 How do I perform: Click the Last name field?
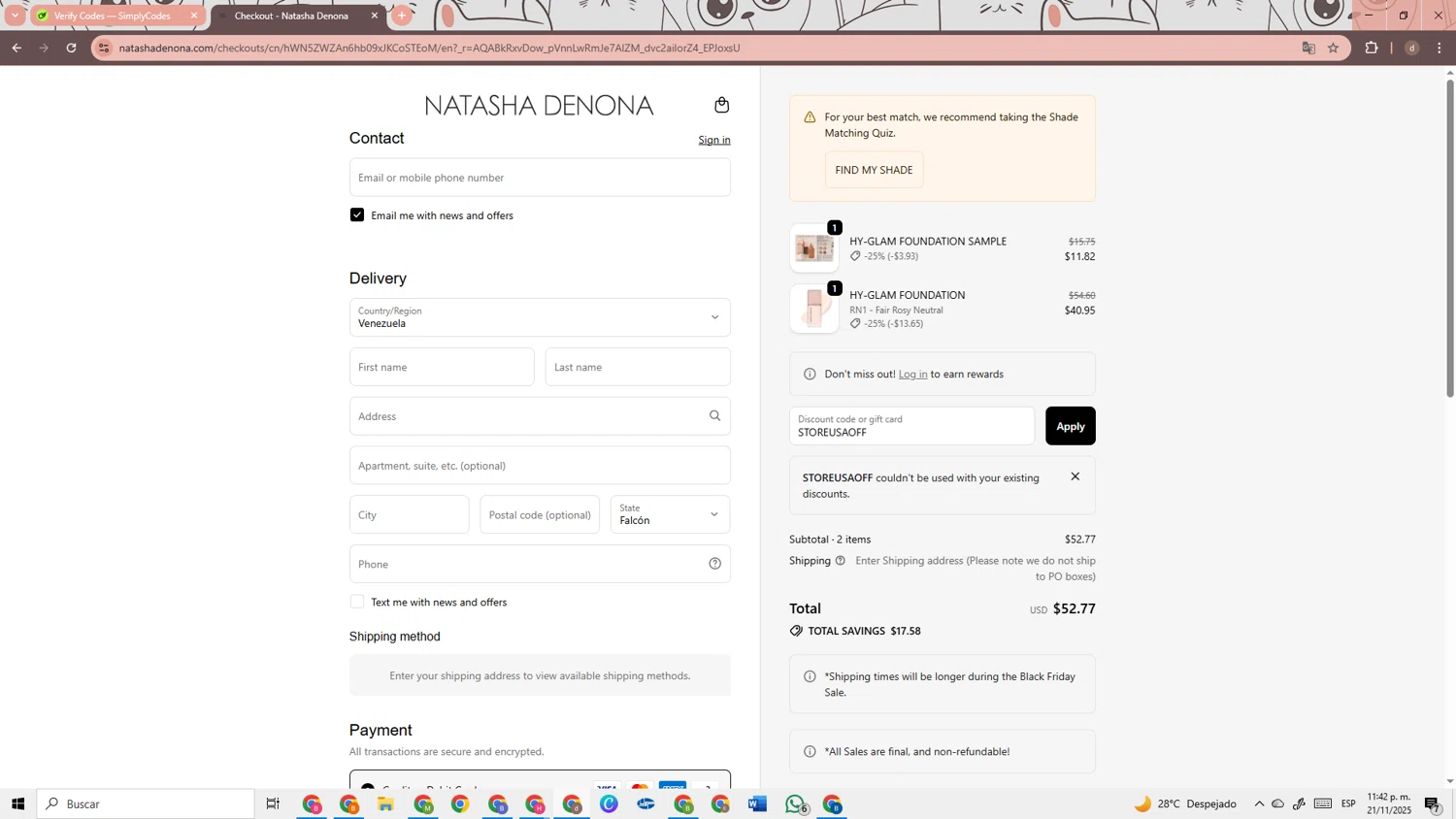click(638, 367)
